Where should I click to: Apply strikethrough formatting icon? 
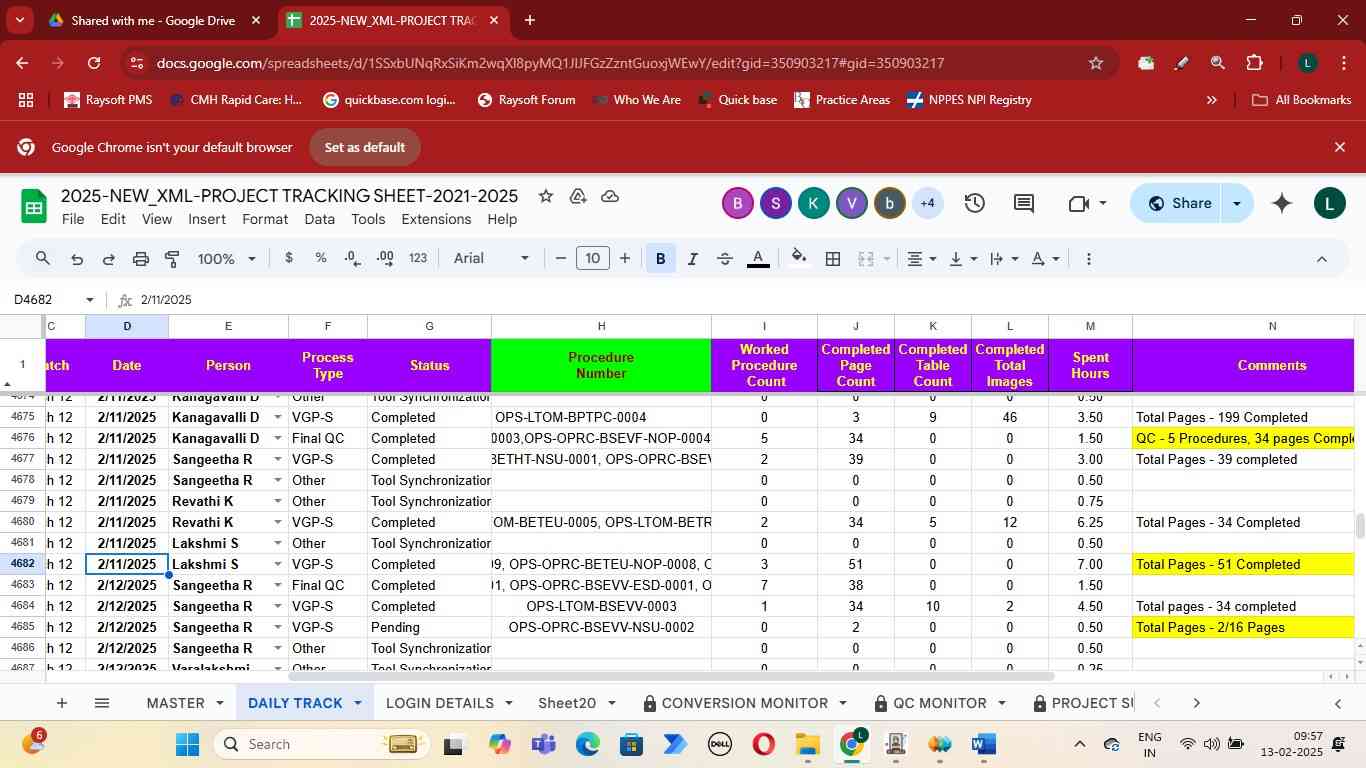[725, 259]
